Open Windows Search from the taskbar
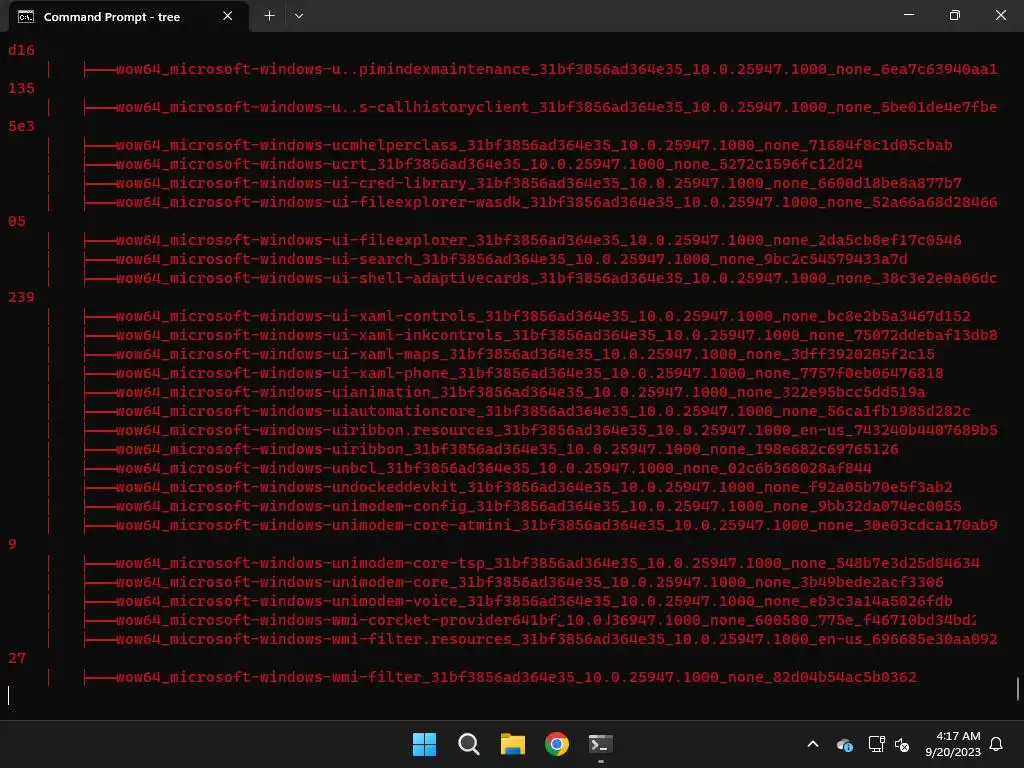This screenshot has width=1024, height=768. [x=468, y=744]
